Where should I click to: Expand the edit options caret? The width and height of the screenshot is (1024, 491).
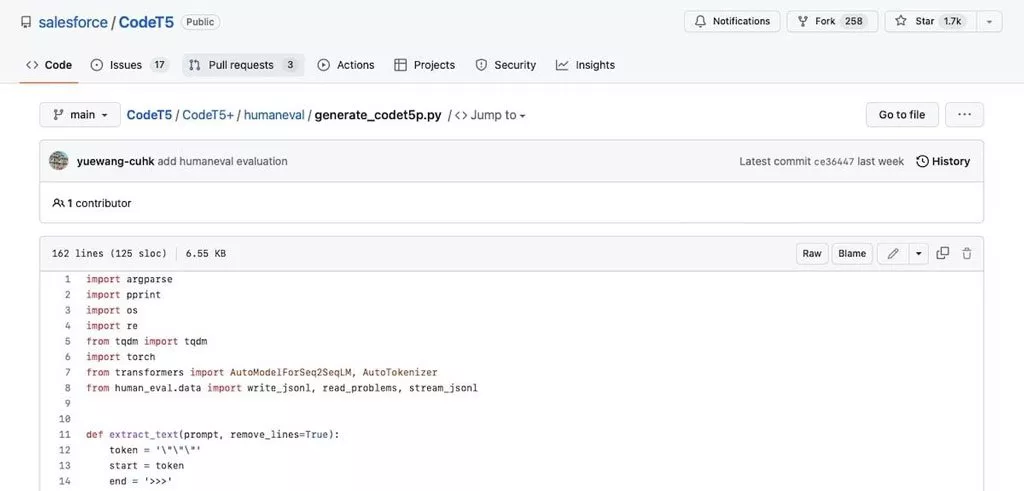click(918, 254)
